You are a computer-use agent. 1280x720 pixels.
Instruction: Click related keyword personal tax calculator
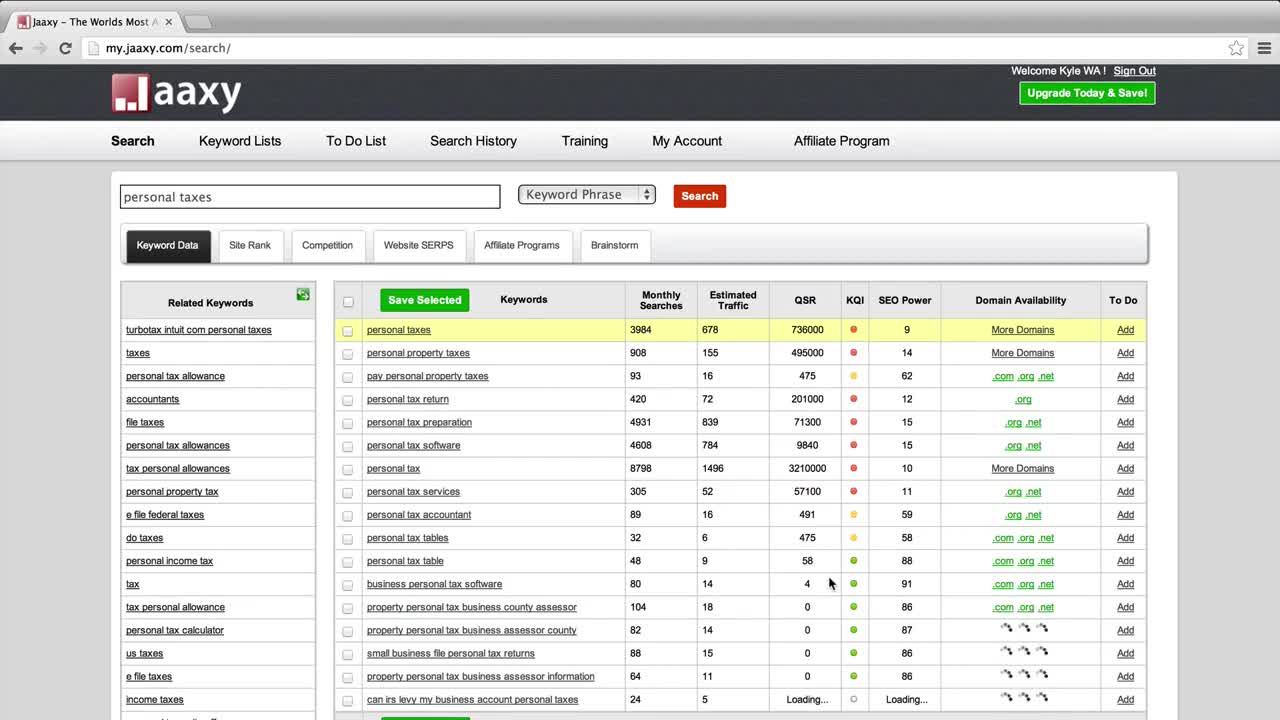pos(175,630)
